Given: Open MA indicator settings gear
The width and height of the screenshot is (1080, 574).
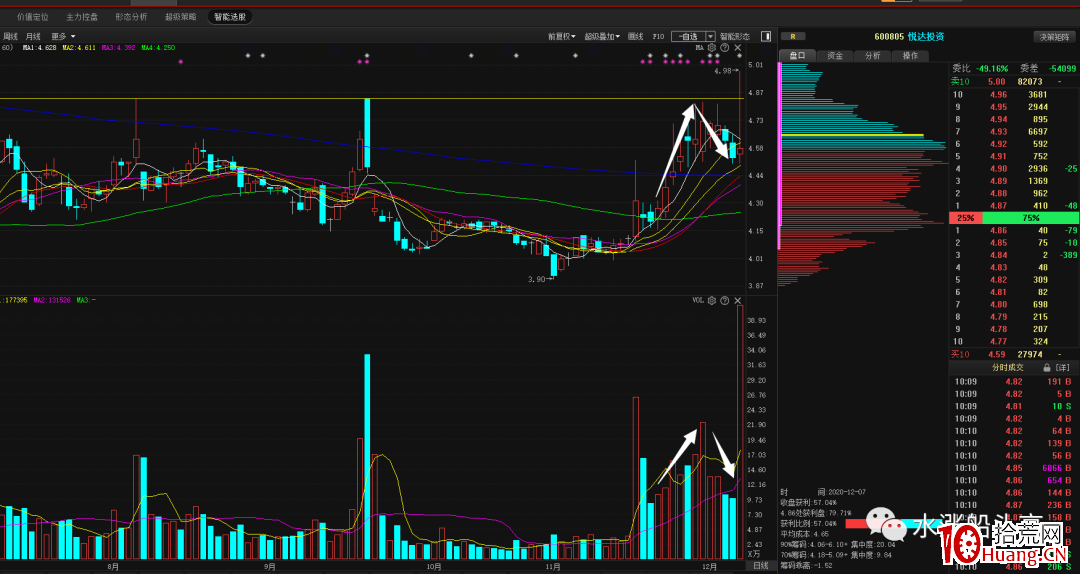Looking at the screenshot, I should (712, 47).
